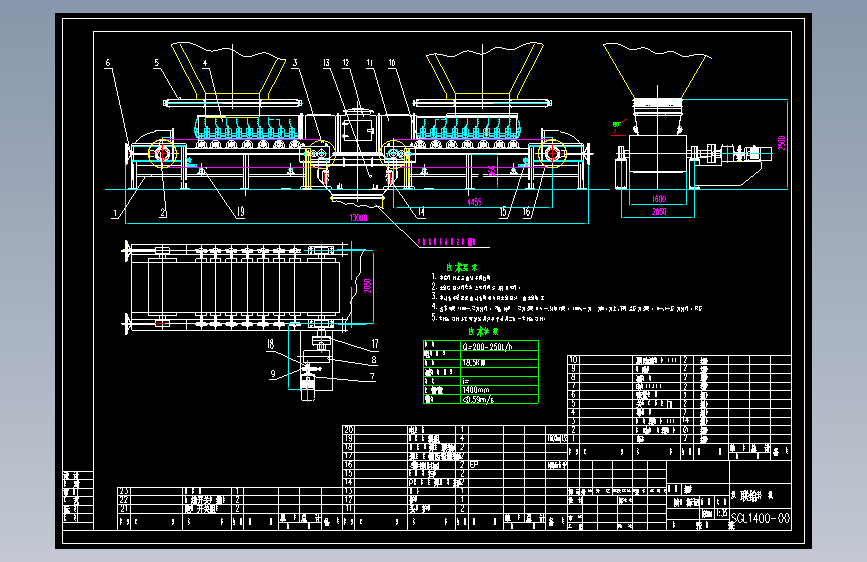Screen dimensions: 867x562
Task: Select balloon number 15 below the right conveyor
Action: [x=504, y=211]
